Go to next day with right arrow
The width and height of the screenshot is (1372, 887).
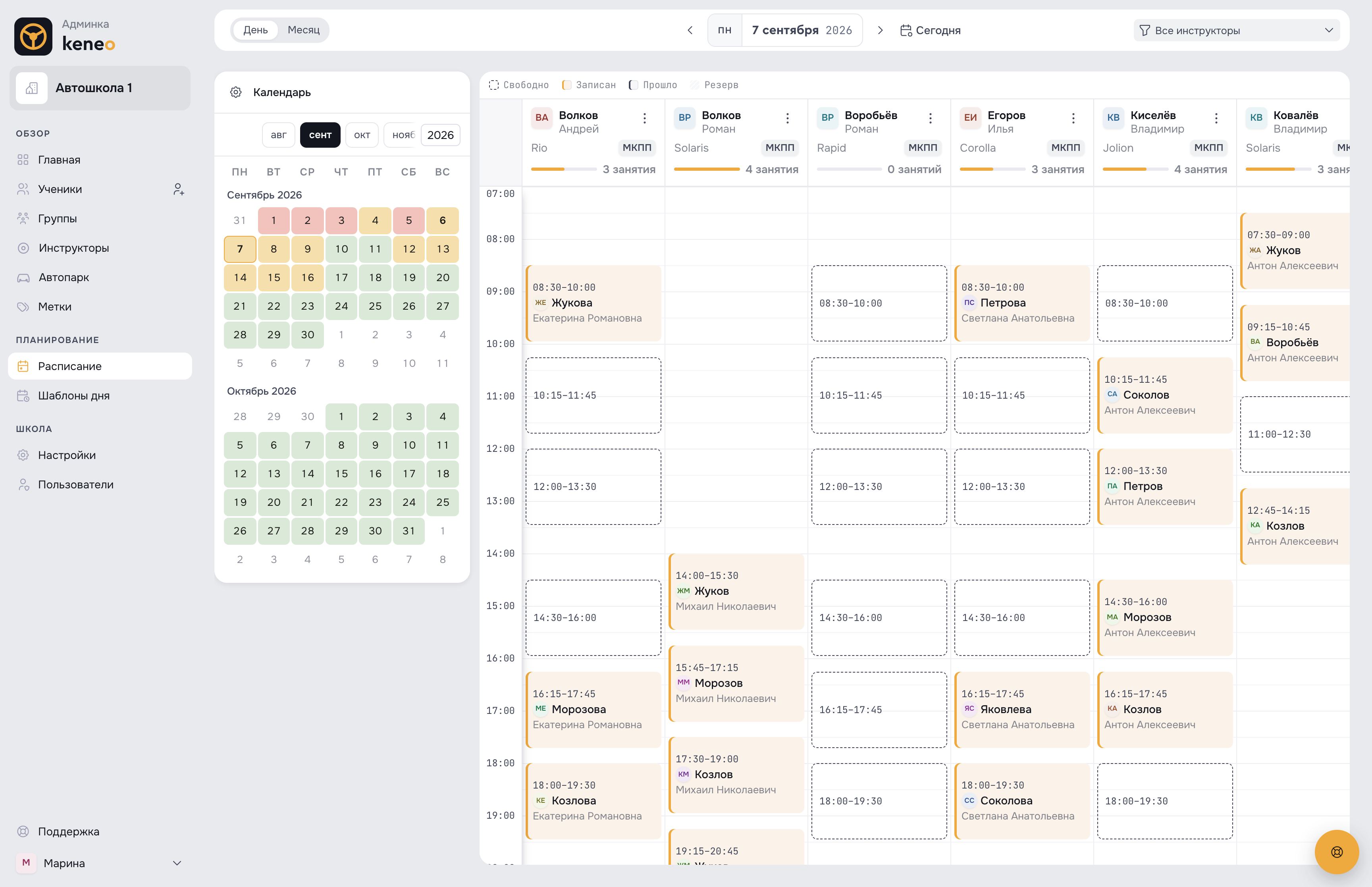880,30
